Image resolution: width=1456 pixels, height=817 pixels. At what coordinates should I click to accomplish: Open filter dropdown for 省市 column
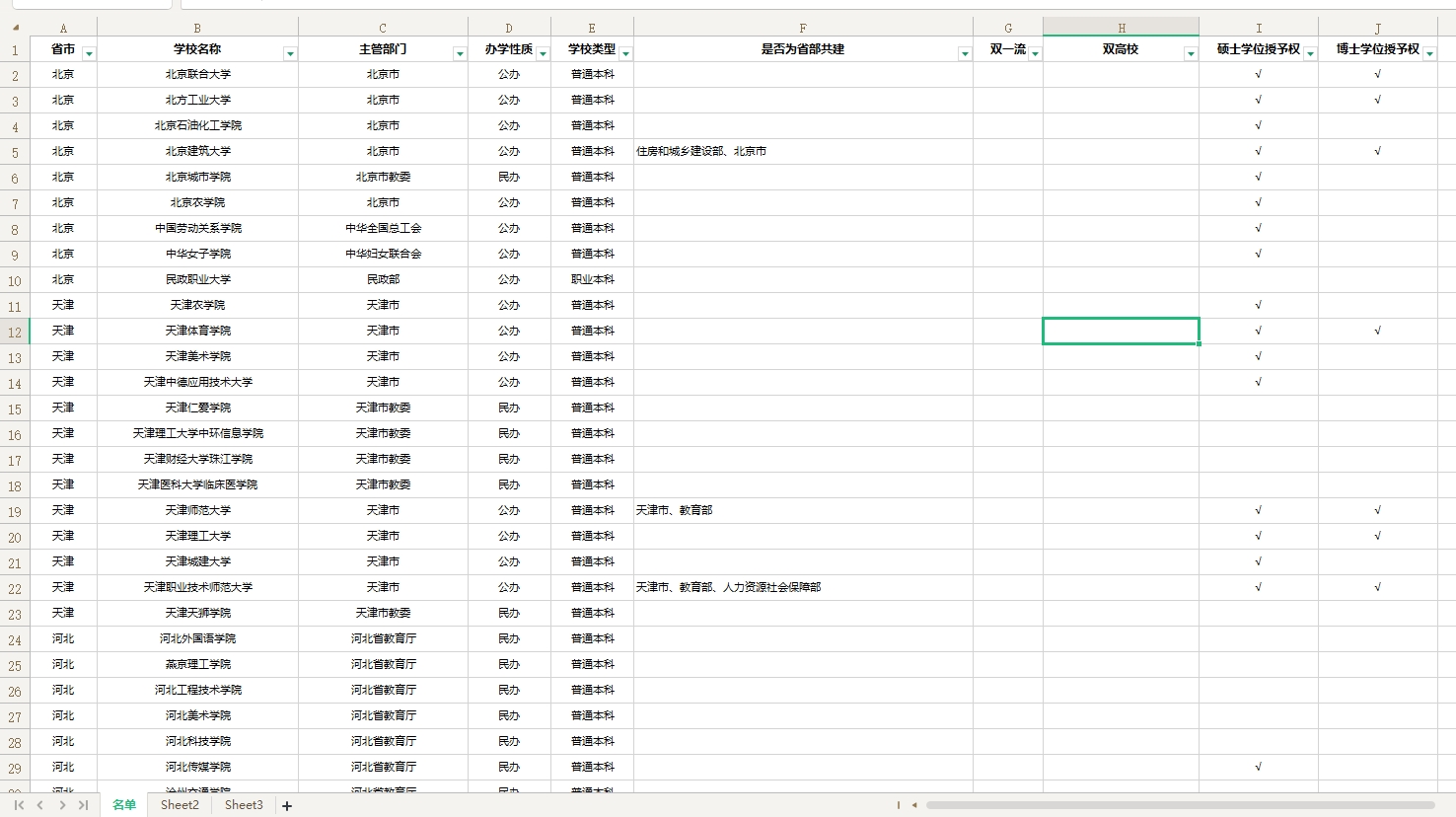89,53
